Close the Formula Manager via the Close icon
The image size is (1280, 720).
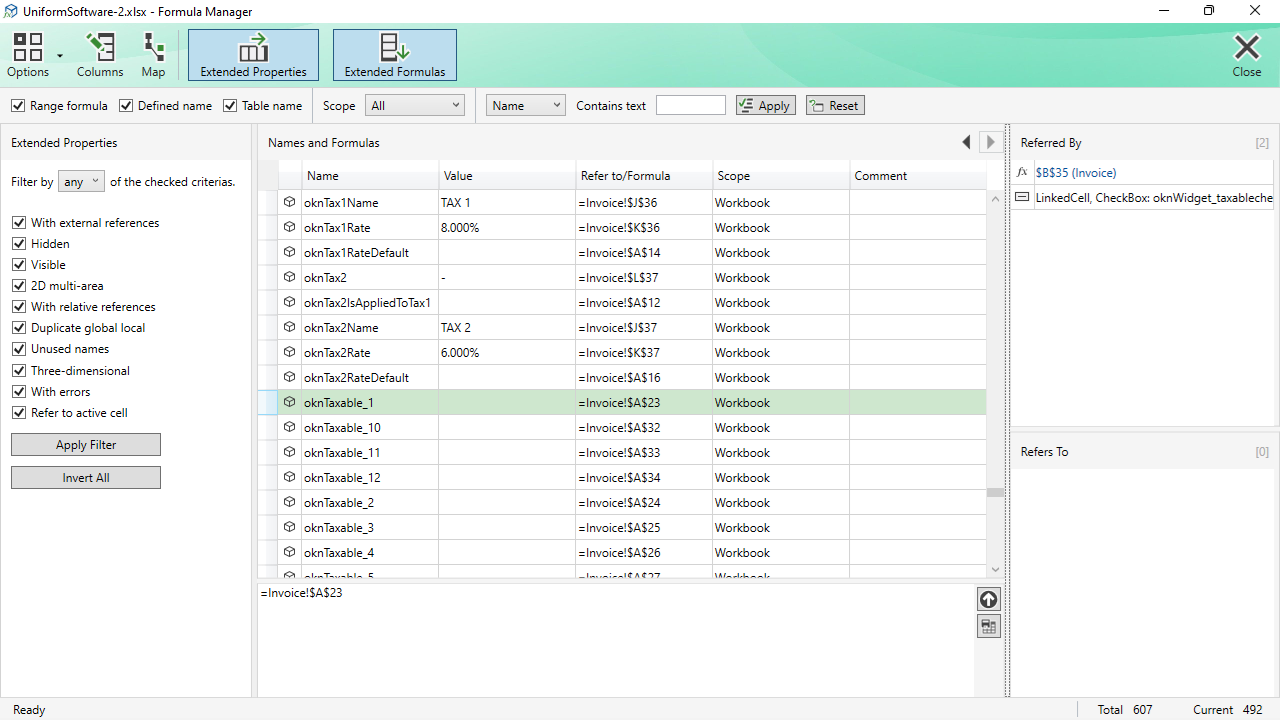1247,54
